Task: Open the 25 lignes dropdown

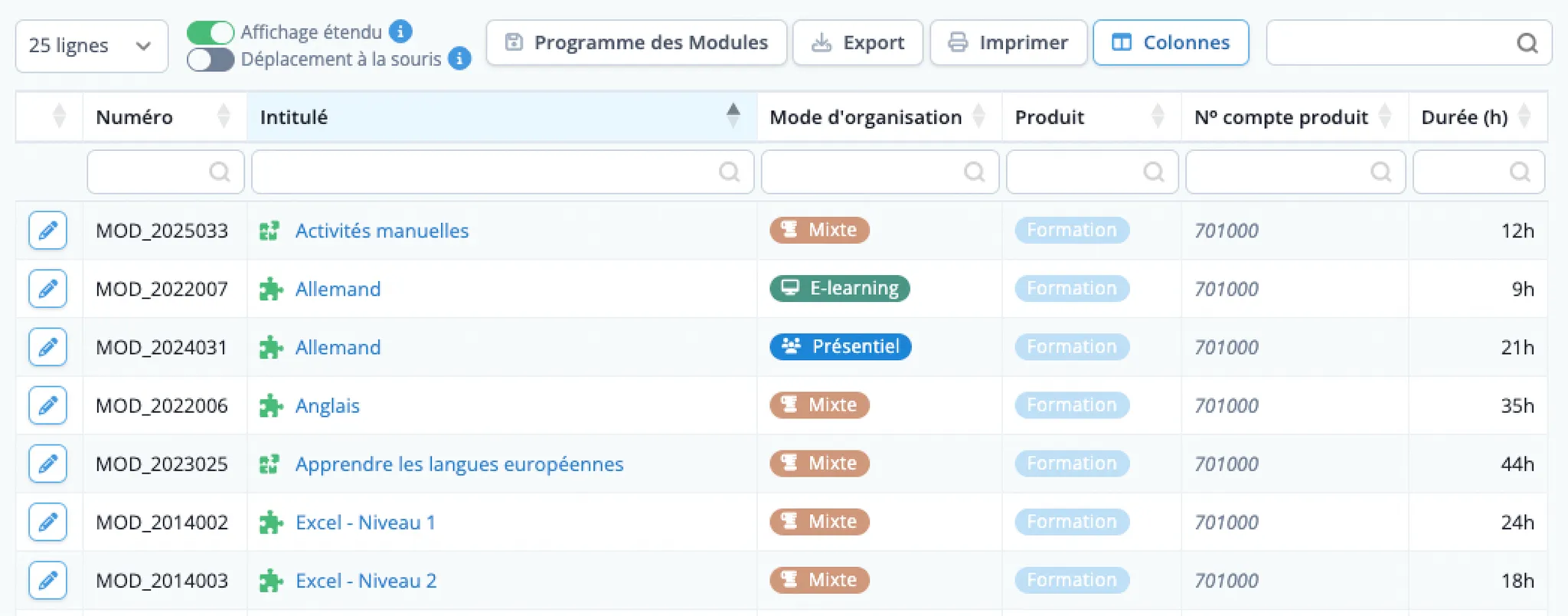Action: [91, 46]
